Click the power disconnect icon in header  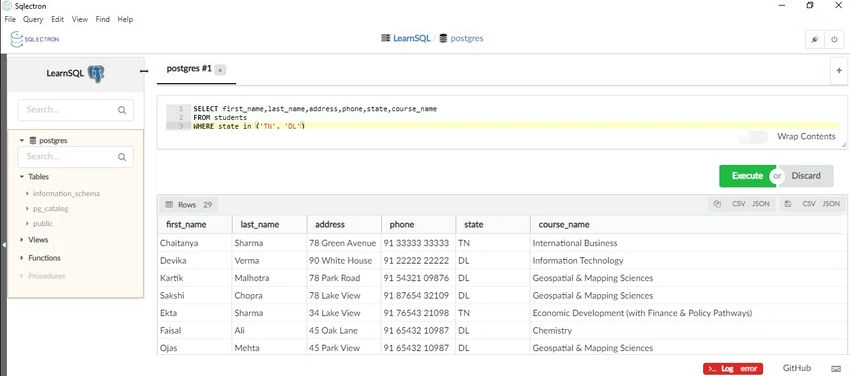tap(834, 40)
